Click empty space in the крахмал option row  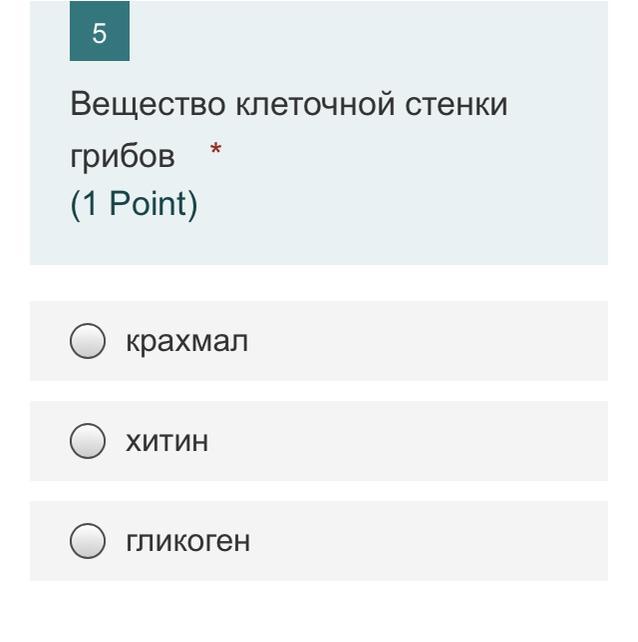(426, 341)
